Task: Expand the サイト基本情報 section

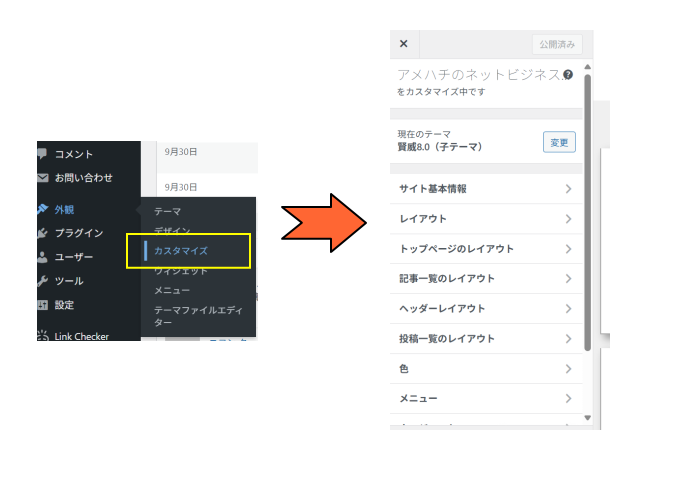Action: [485, 189]
